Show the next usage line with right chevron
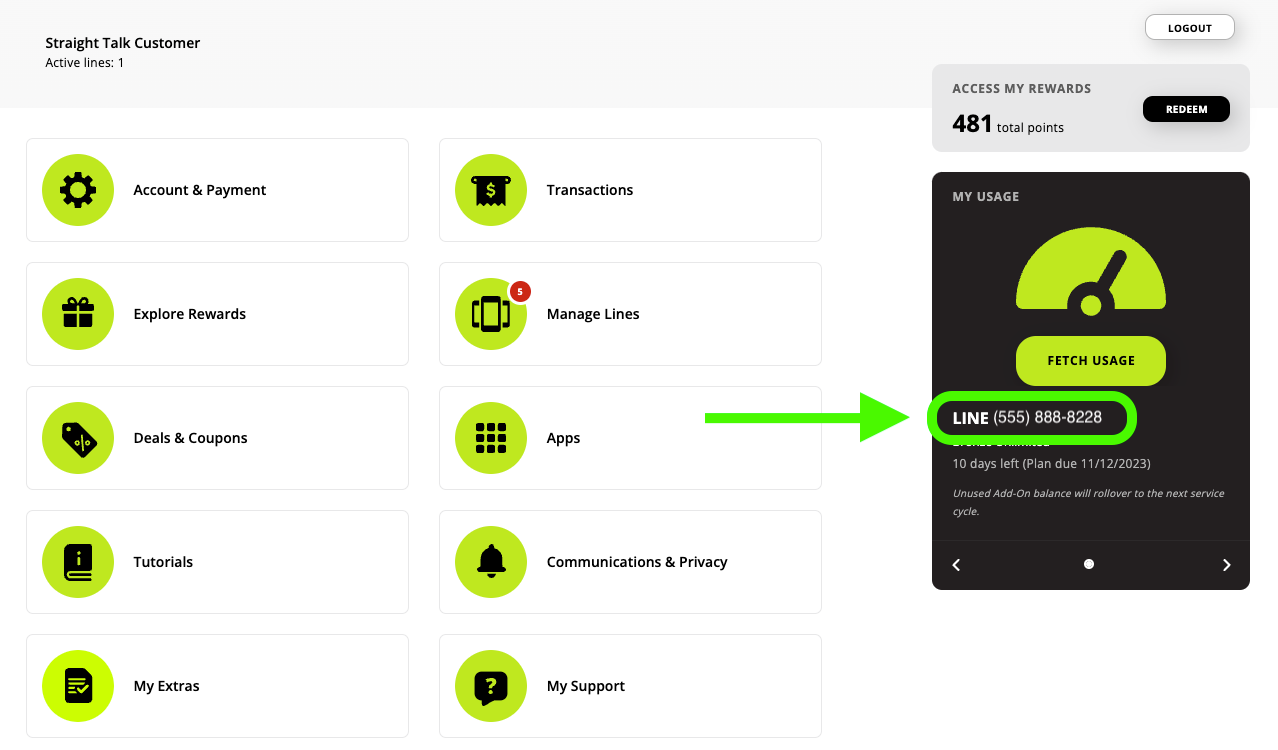The height and width of the screenshot is (750, 1278). (x=1226, y=565)
